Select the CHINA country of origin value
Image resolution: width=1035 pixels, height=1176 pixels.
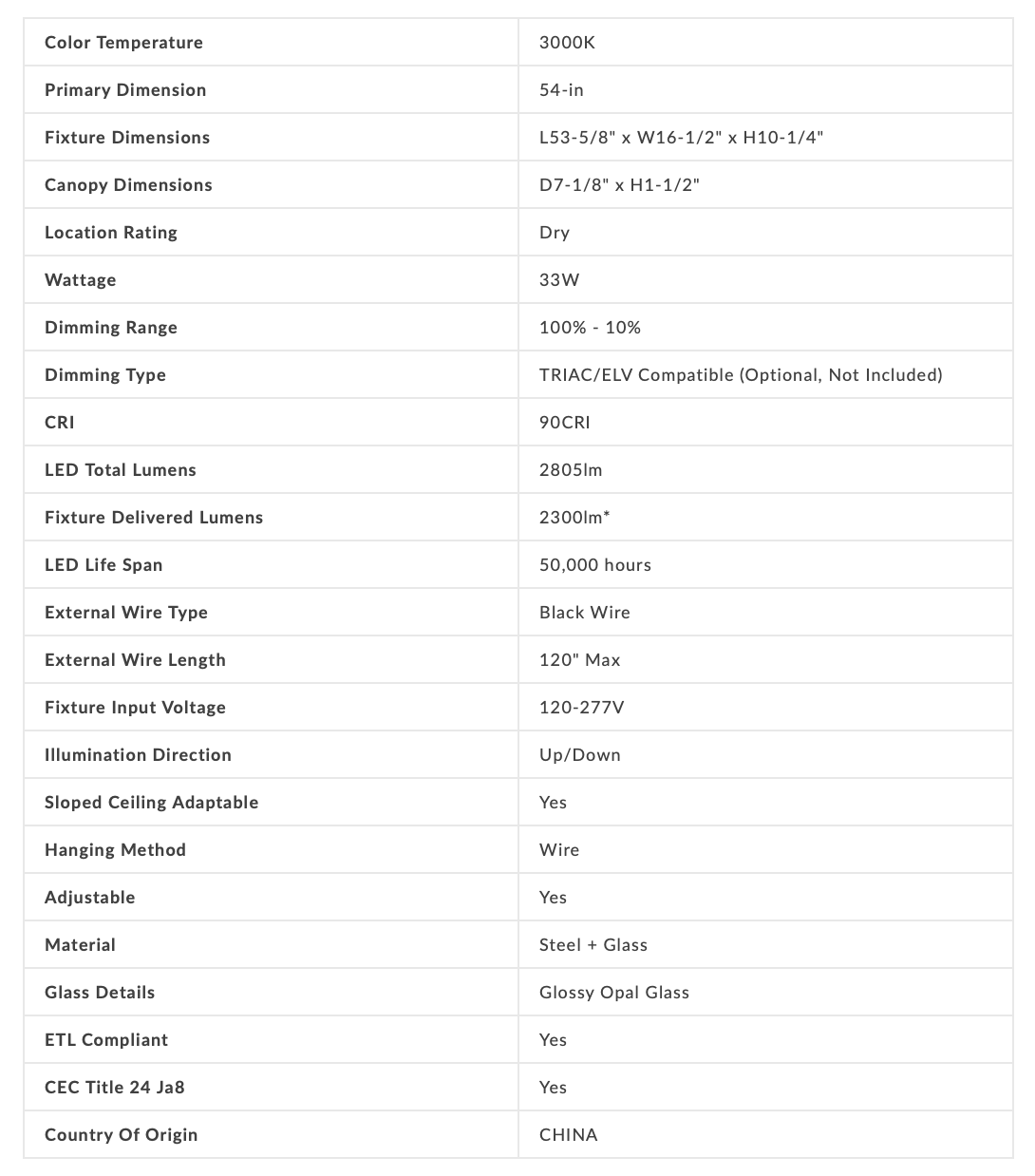point(569,1135)
